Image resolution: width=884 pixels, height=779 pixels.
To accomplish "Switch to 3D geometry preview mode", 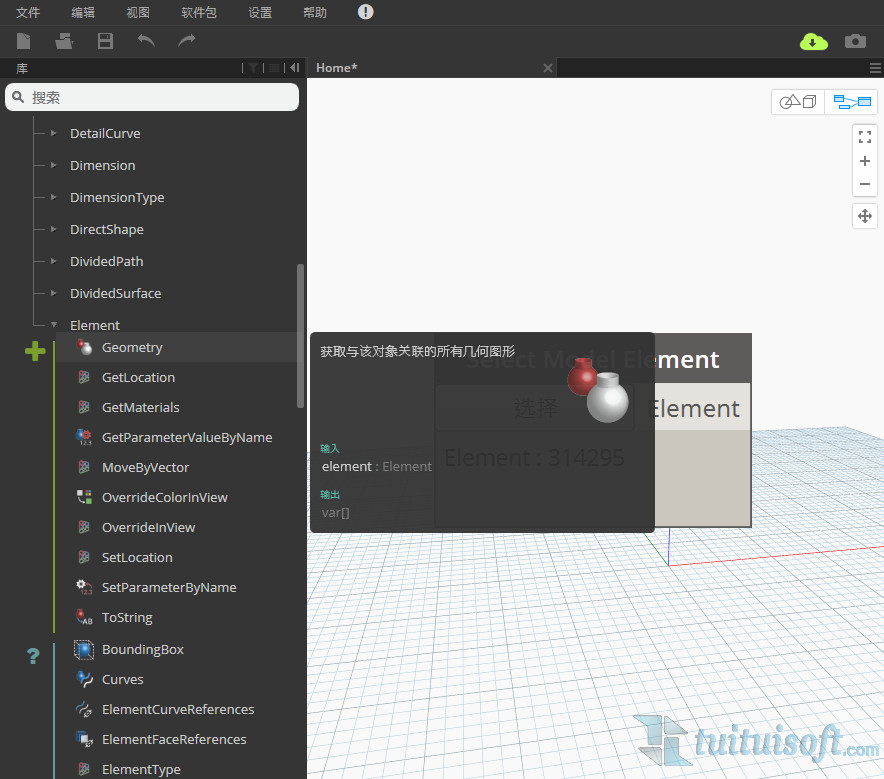I will pos(798,102).
